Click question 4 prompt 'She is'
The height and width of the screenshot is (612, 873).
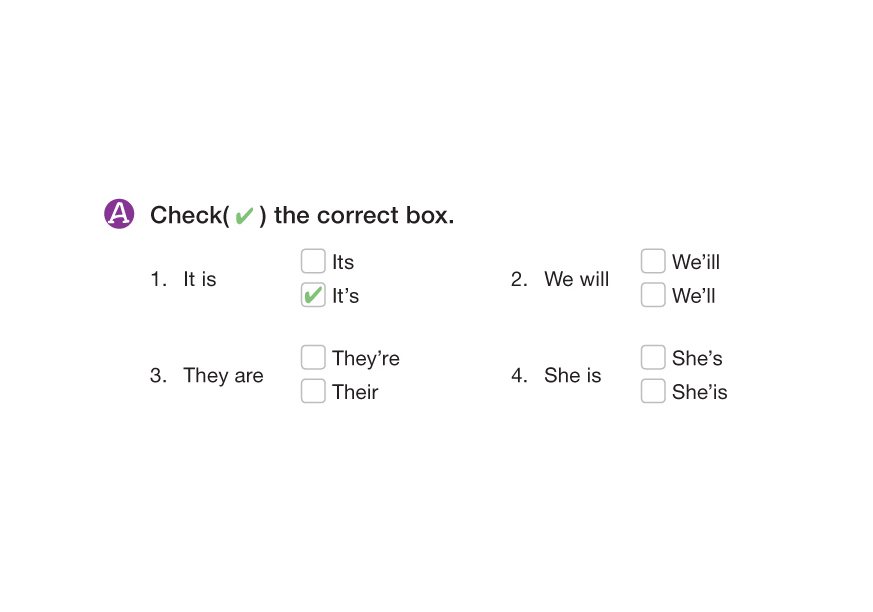coord(573,376)
